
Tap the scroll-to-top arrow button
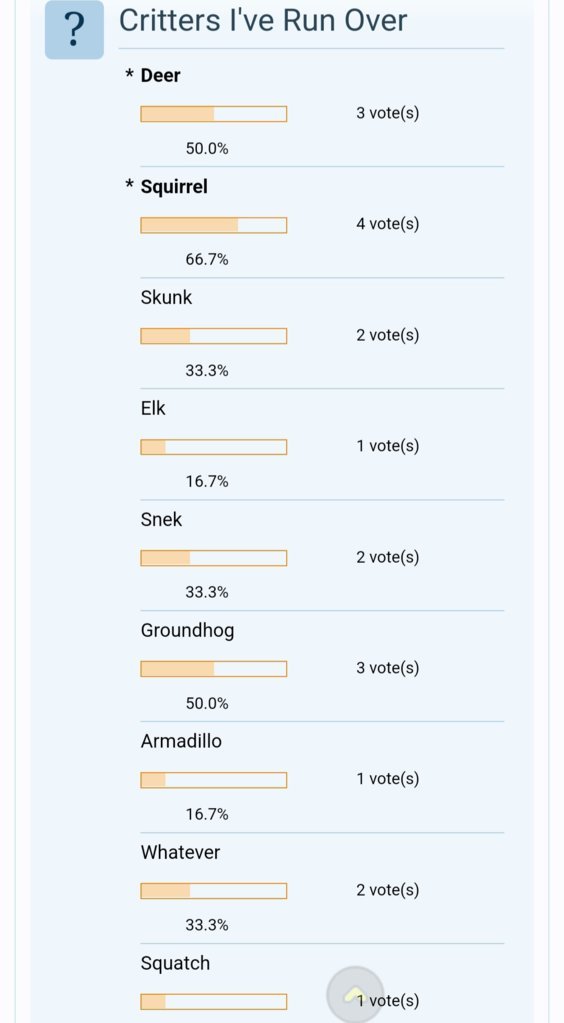coord(355,994)
